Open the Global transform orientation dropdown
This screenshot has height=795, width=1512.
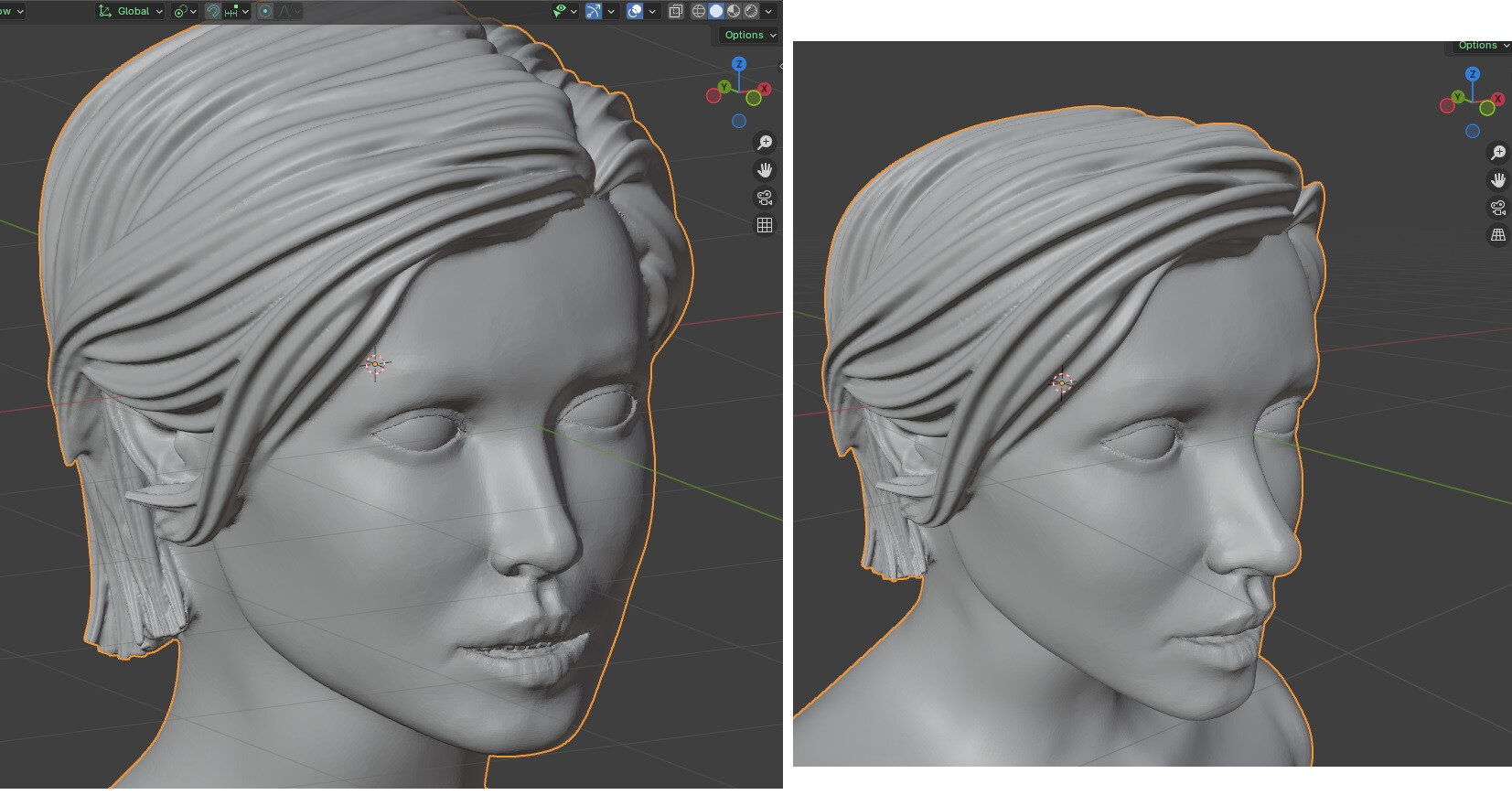point(130,11)
